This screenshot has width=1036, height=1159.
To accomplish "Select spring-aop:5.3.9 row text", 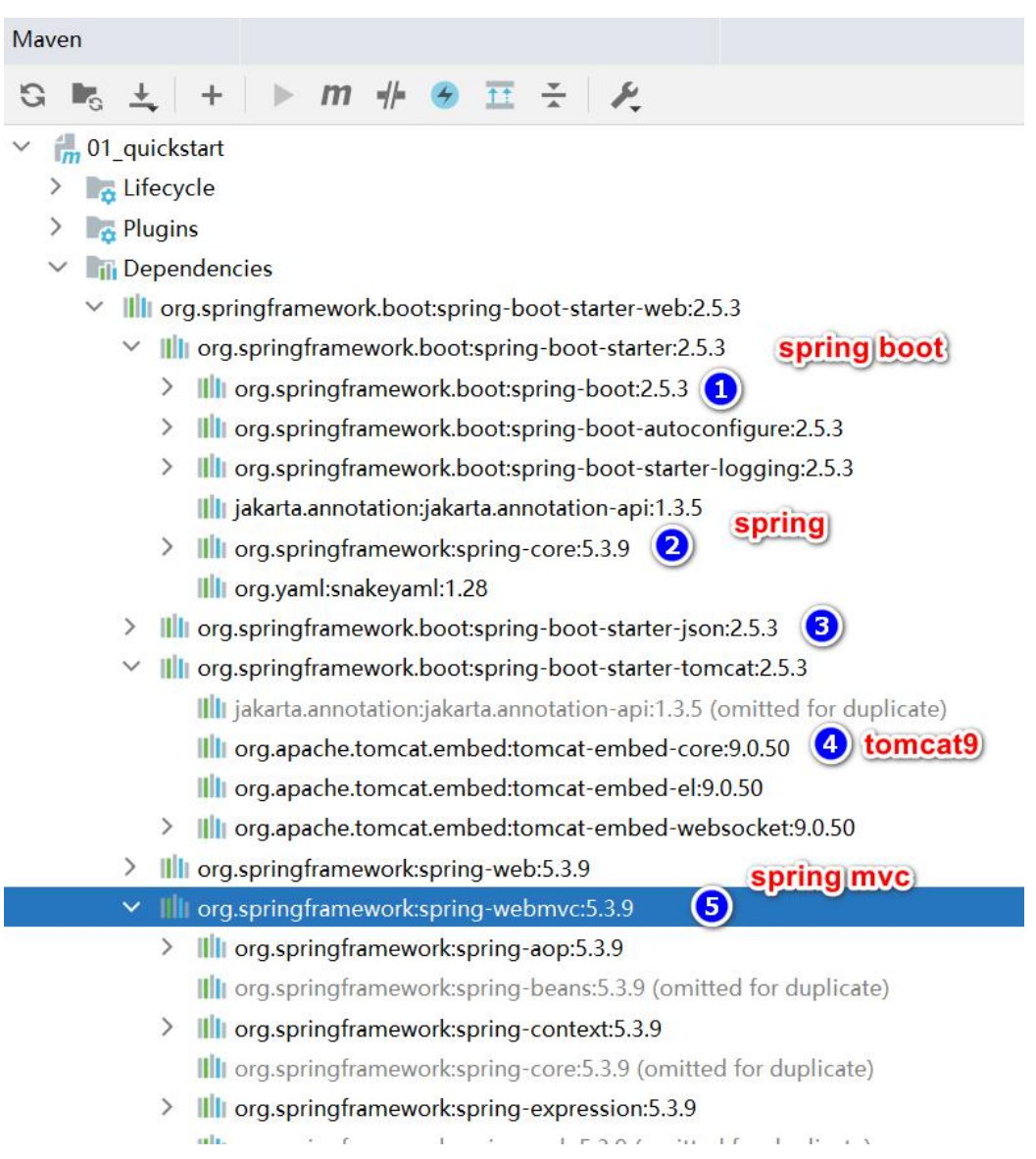I will pos(428,948).
